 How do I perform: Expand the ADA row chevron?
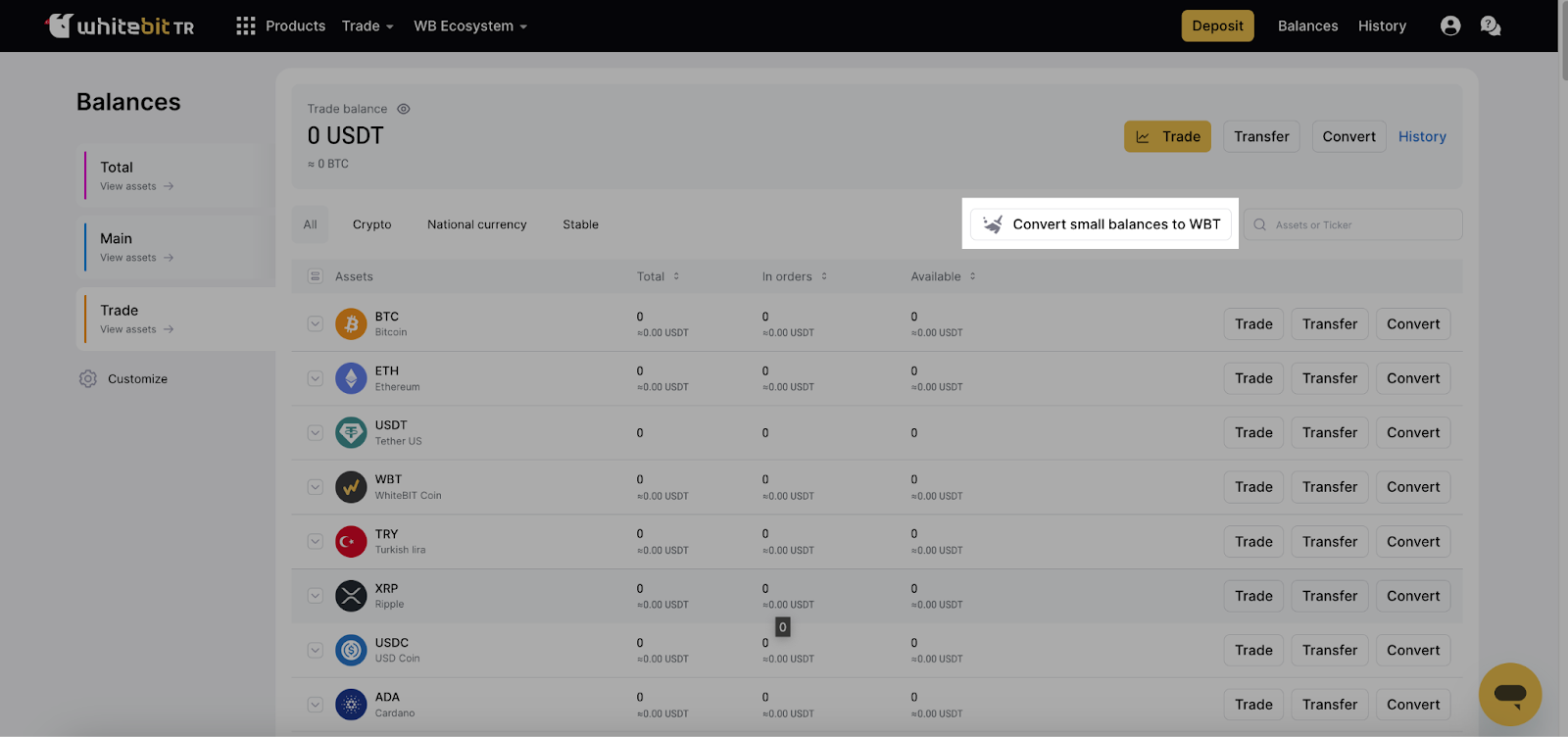click(x=316, y=705)
